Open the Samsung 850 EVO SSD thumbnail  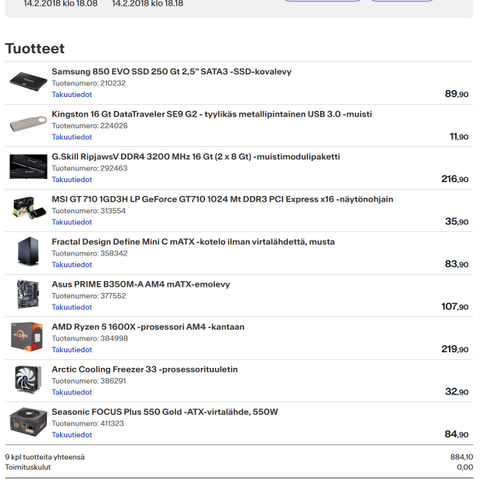click(28, 82)
